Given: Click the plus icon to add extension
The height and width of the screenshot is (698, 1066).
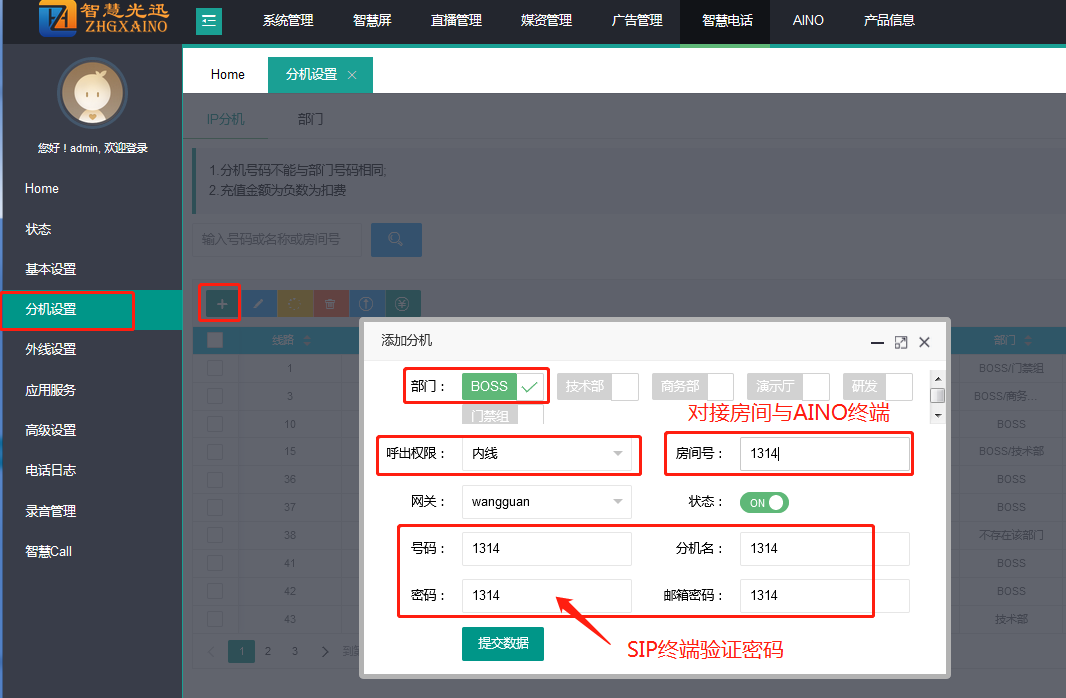Looking at the screenshot, I should click(x=221, y=304).
